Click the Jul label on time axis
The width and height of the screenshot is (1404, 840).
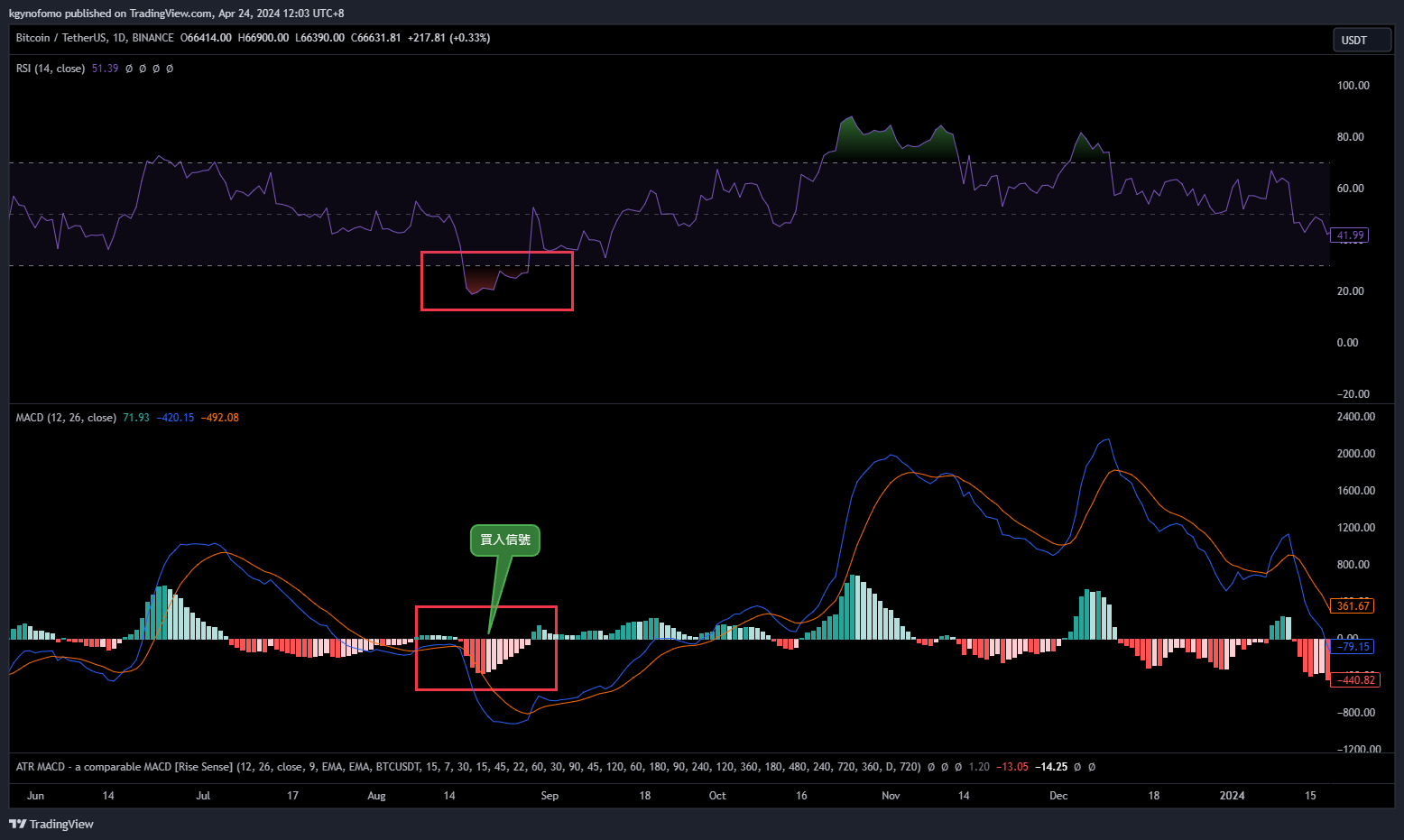coord(203,796)
